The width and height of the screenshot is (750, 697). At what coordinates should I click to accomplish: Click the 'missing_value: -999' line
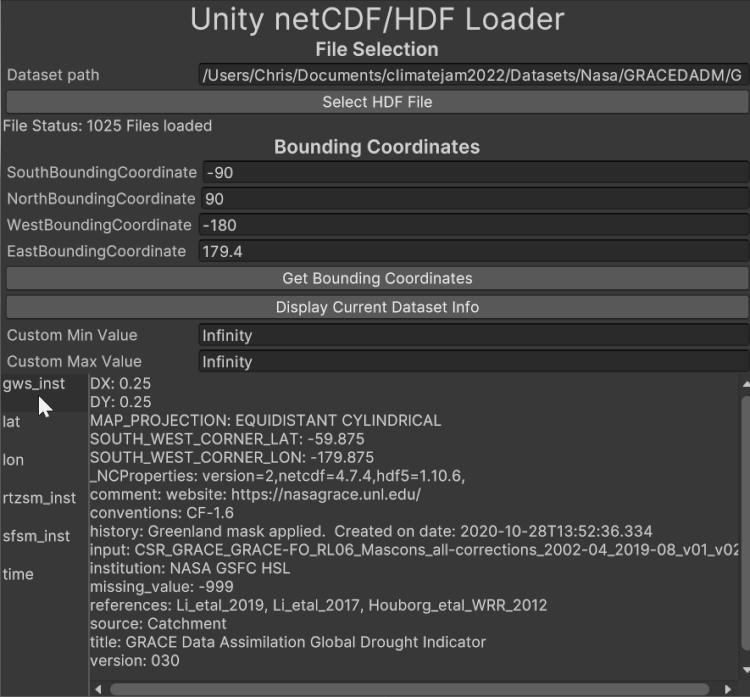pos(162,586)
